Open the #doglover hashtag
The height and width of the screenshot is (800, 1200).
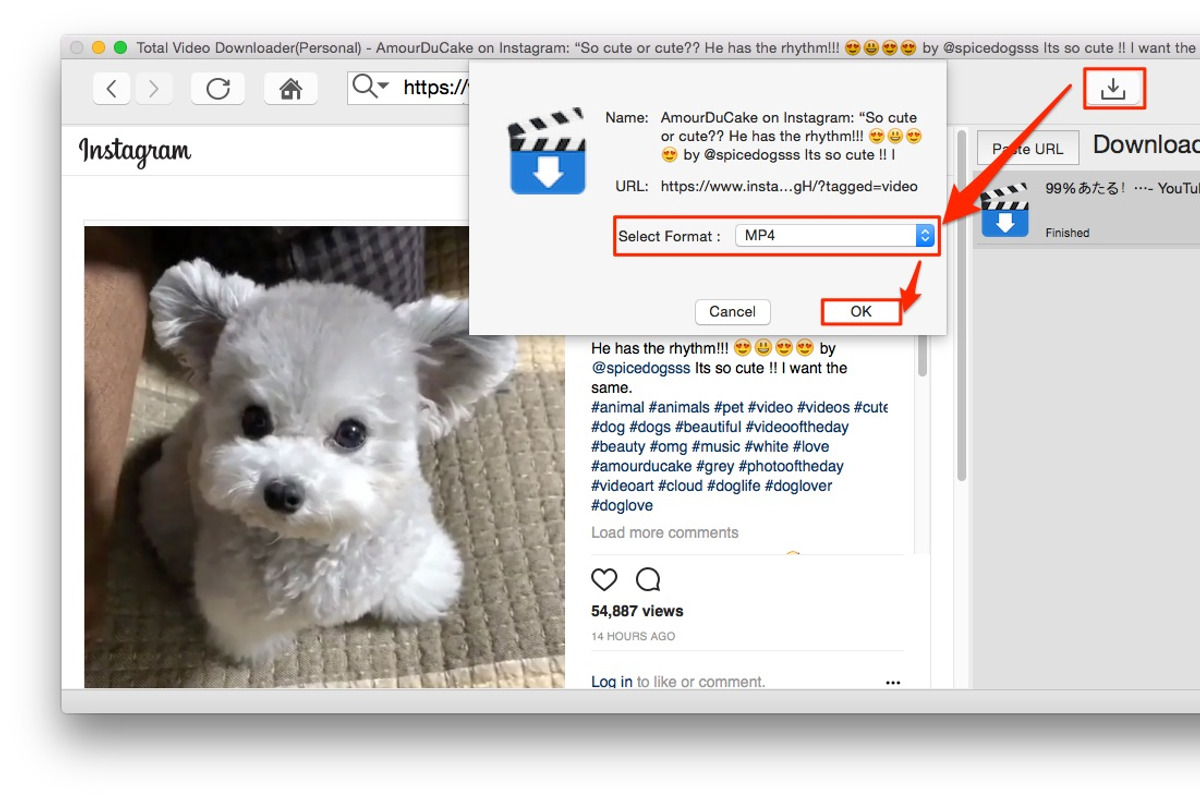click(x=798, y=486)
